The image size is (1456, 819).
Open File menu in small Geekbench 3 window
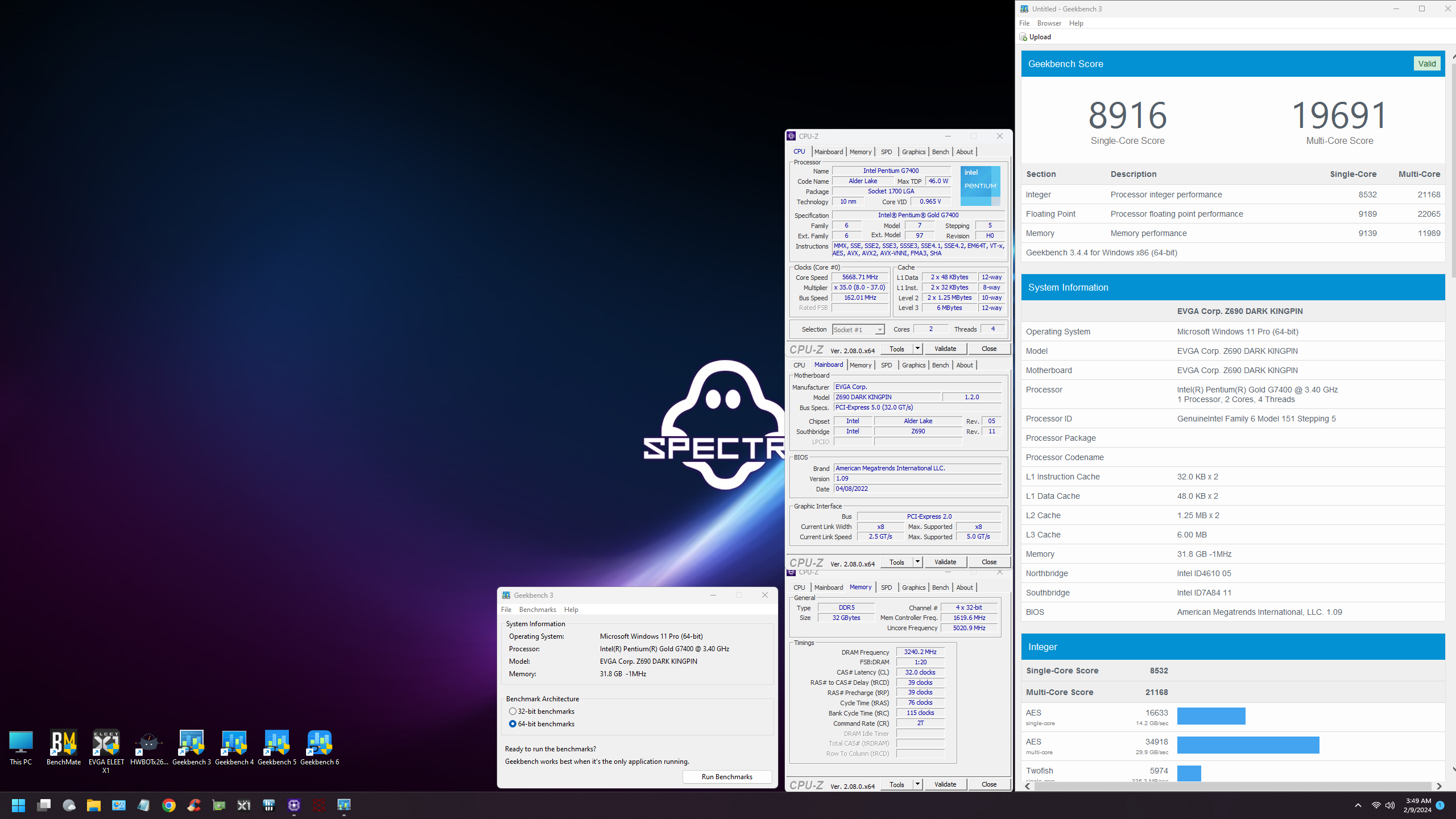(506, 610)
